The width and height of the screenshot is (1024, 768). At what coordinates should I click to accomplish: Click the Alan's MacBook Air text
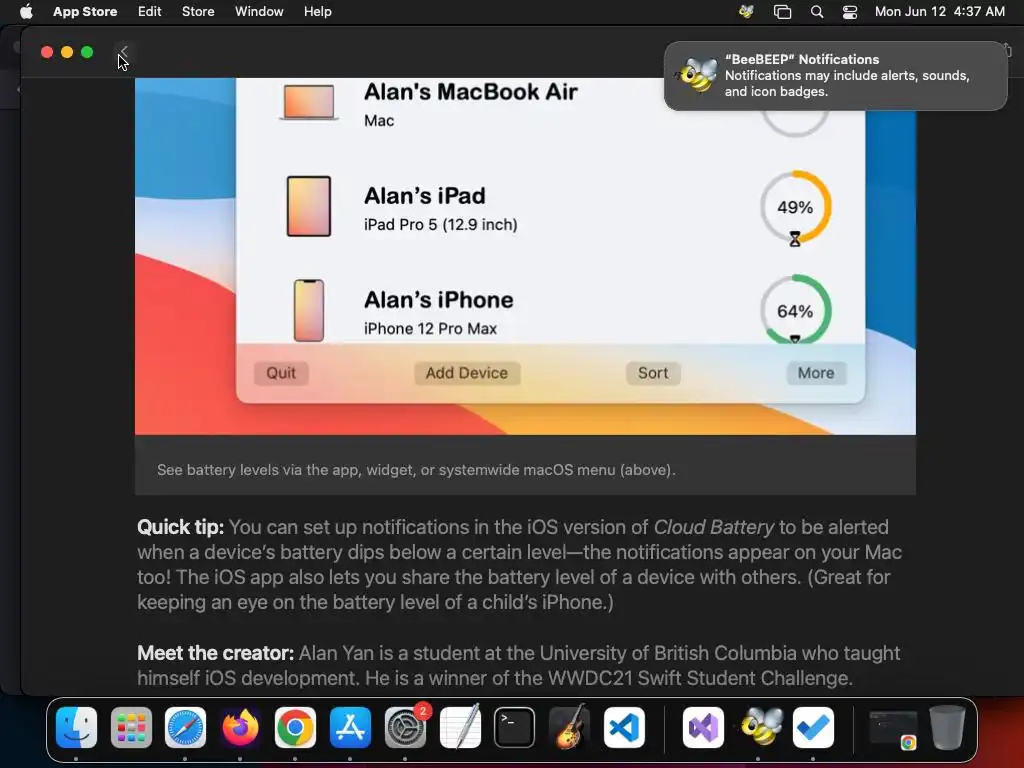(471, 92)
